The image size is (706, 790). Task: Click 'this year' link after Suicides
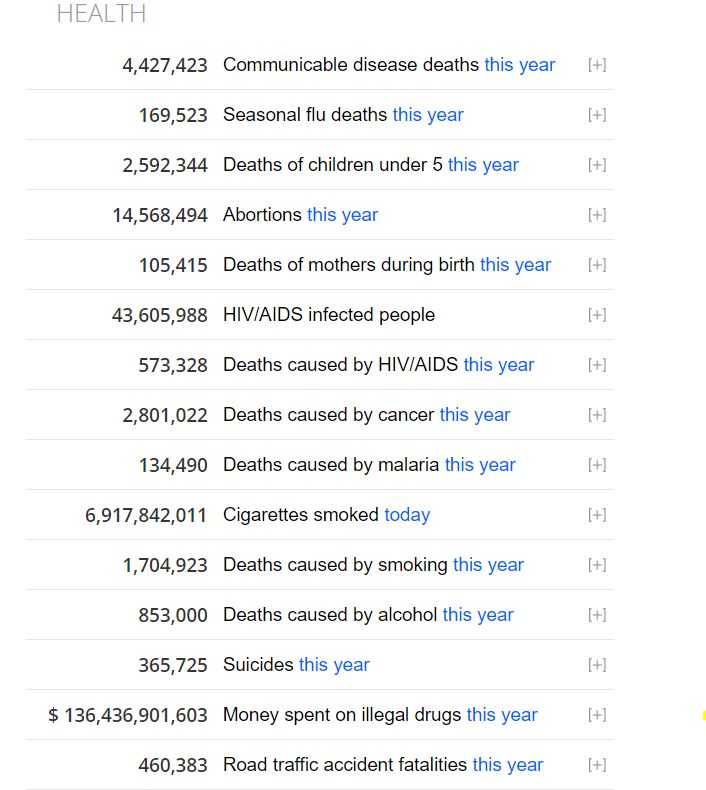334,665
